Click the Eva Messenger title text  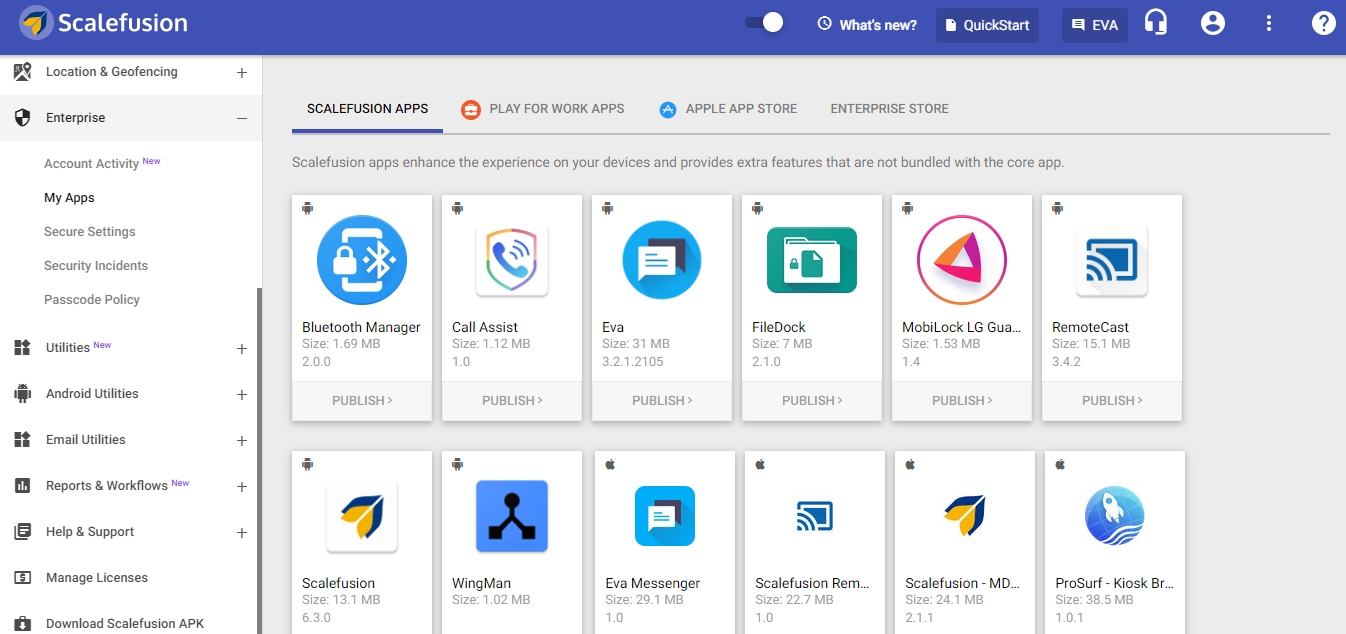[x=653, y=583]
